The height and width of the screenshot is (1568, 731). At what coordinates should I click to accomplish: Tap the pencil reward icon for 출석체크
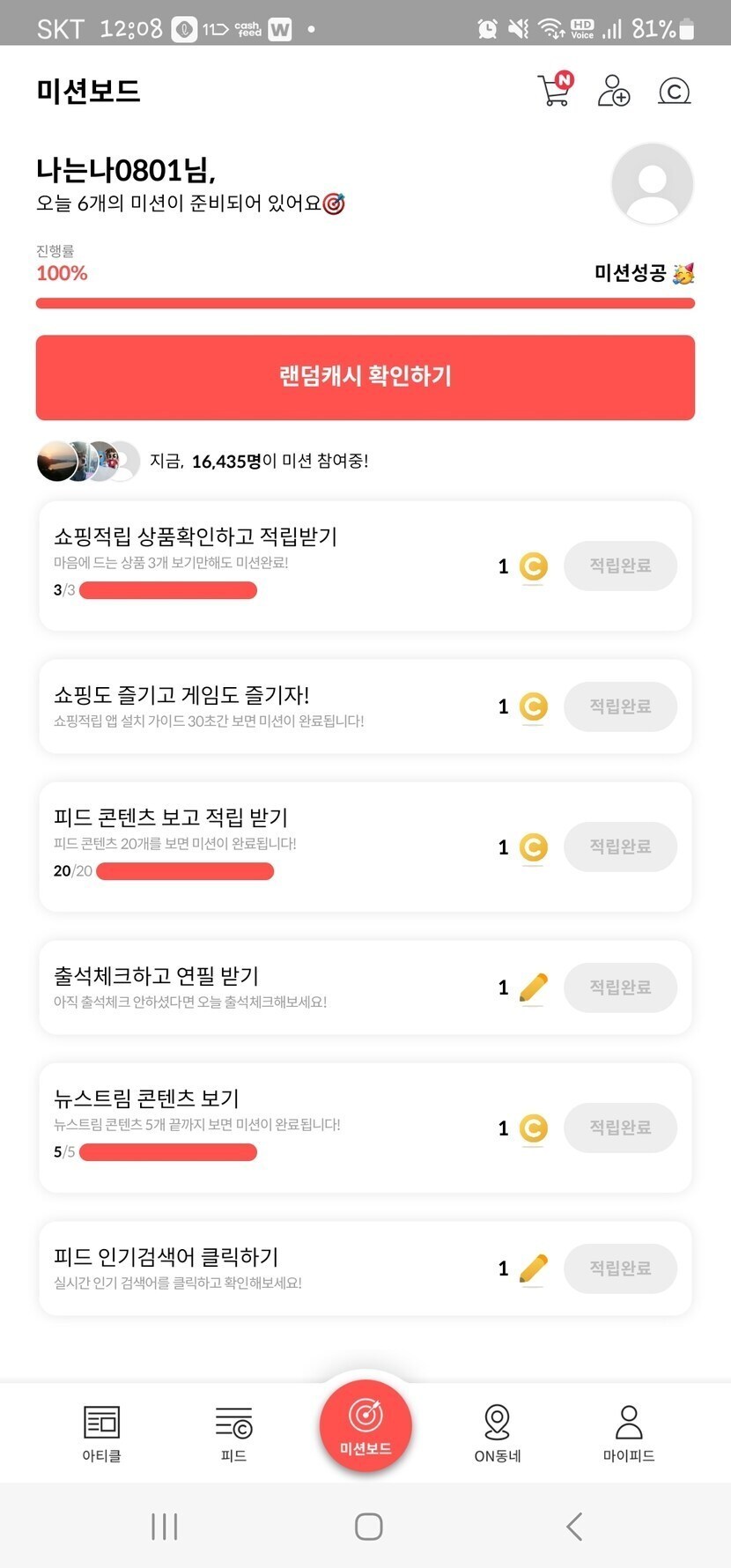pos(533,987)
